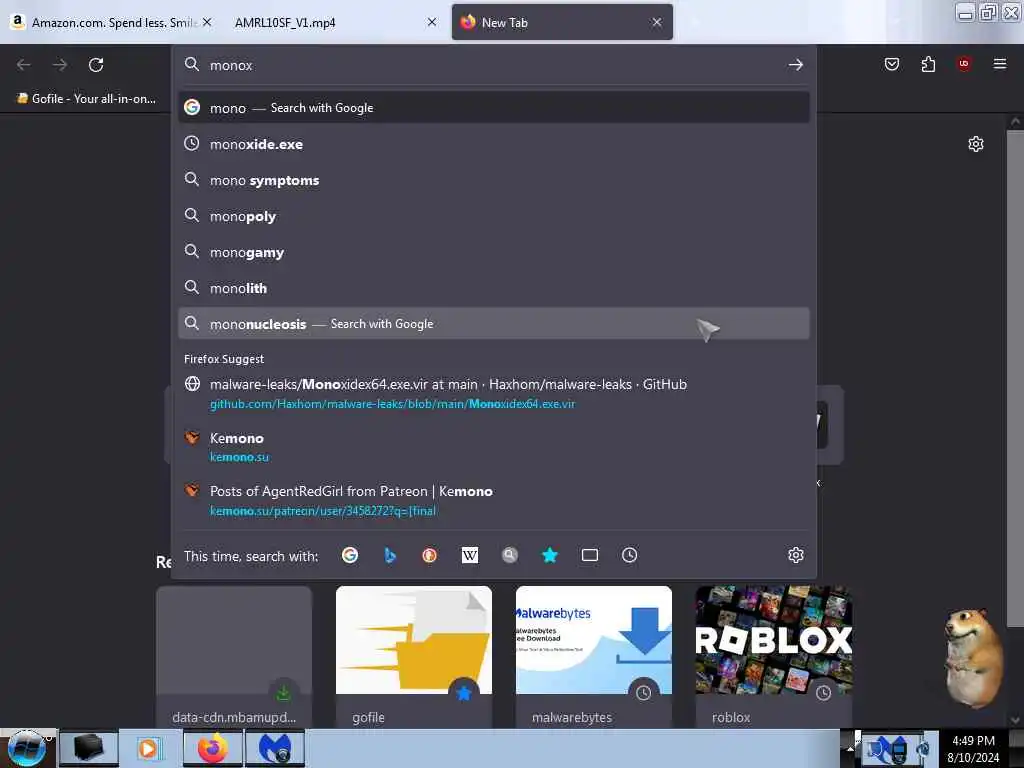Close the New Tab tab
The image size is (1024, 768).
tap(657, 22)
